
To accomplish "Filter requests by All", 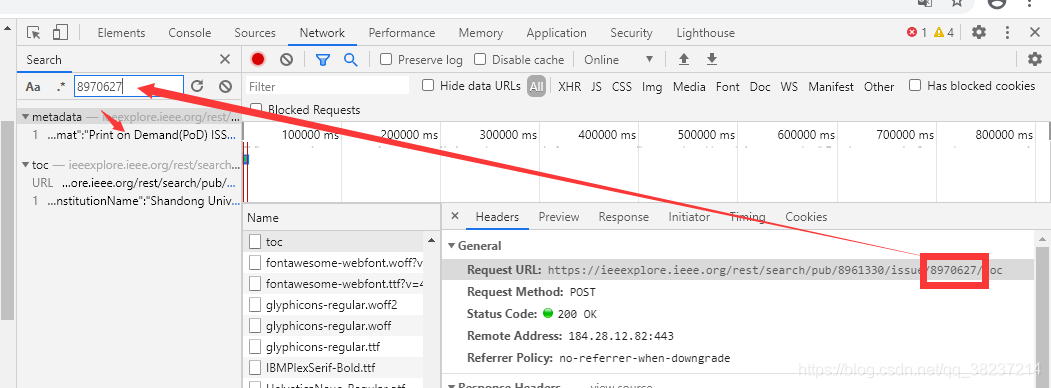I will coord(536,86).
